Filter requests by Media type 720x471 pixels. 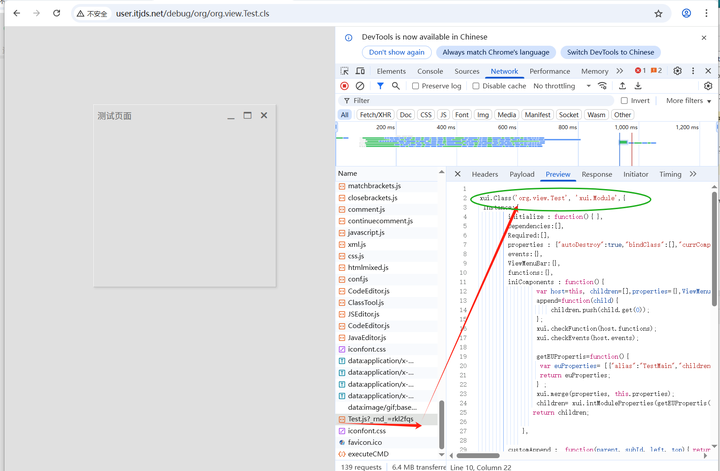506,115
